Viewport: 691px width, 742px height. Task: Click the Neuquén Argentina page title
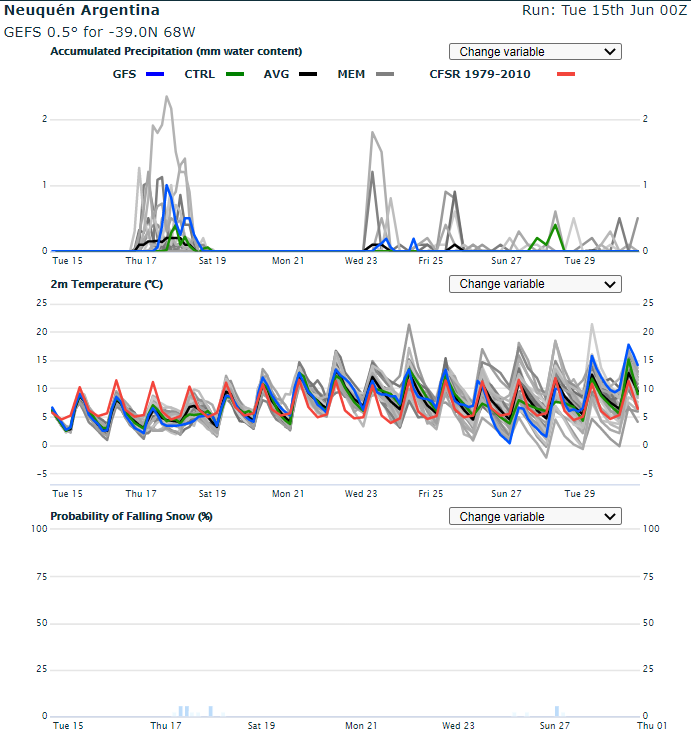coord(82,11)
